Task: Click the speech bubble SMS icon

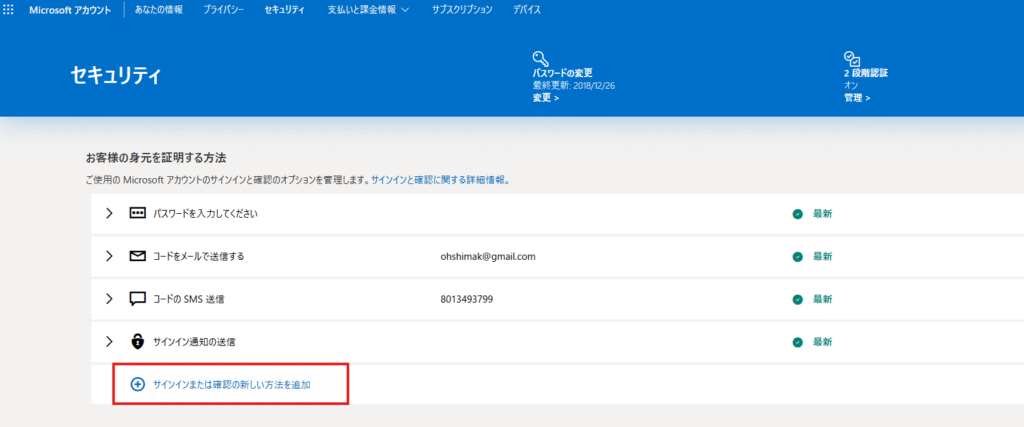Action: tap(137, 299)
